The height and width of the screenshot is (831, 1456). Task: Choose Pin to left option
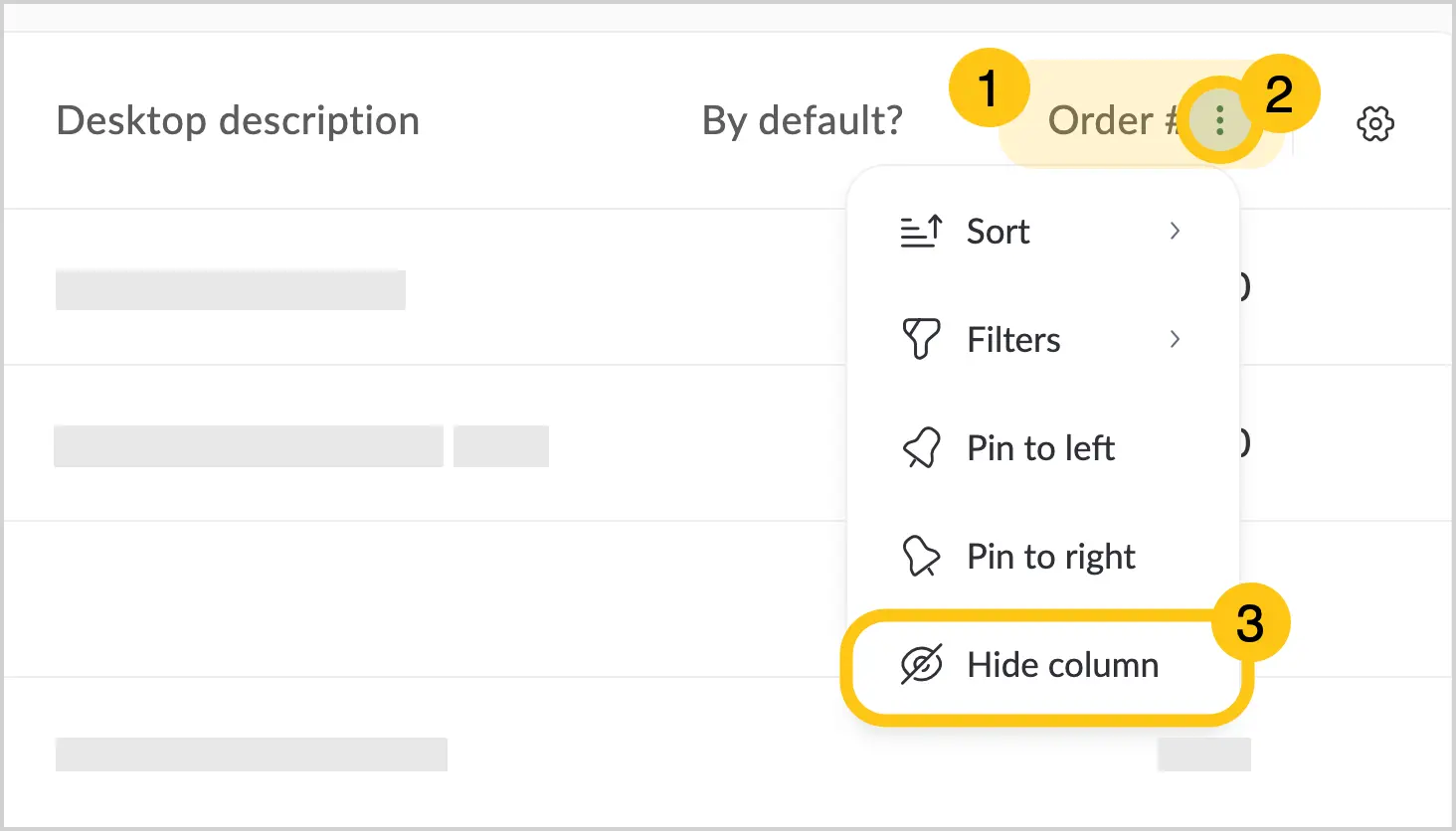point(1042,447)
